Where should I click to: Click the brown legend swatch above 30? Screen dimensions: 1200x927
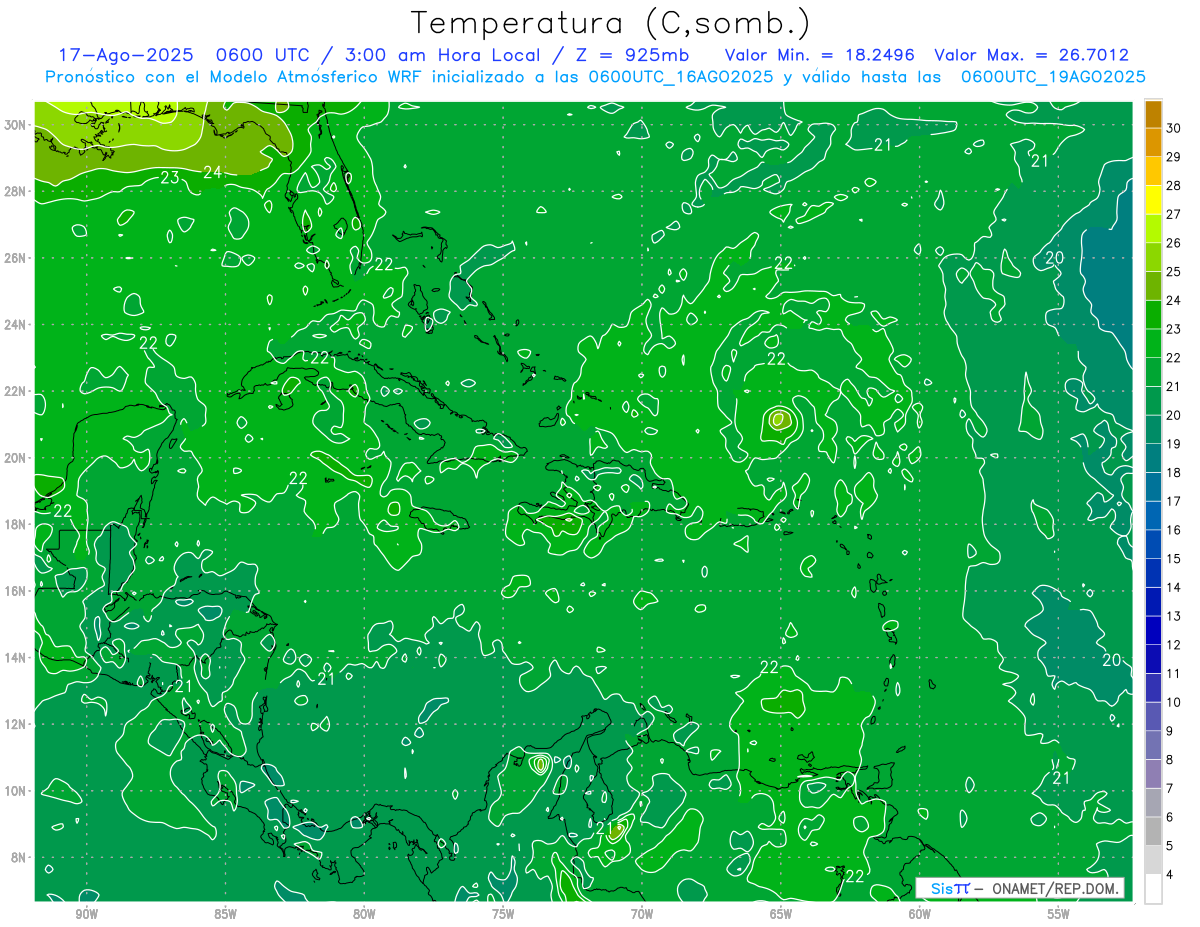[1153, 114]
